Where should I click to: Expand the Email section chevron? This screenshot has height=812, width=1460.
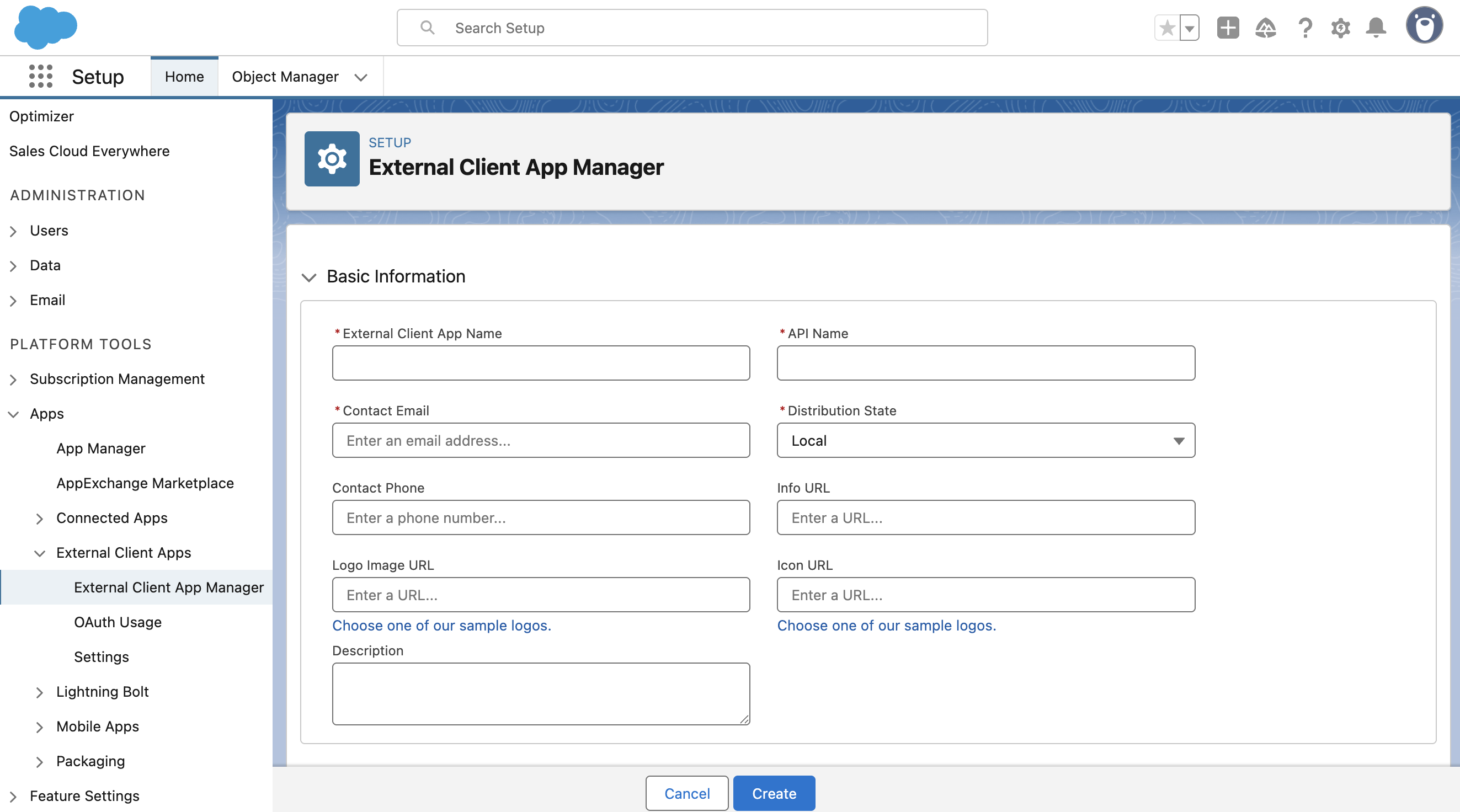13,300
